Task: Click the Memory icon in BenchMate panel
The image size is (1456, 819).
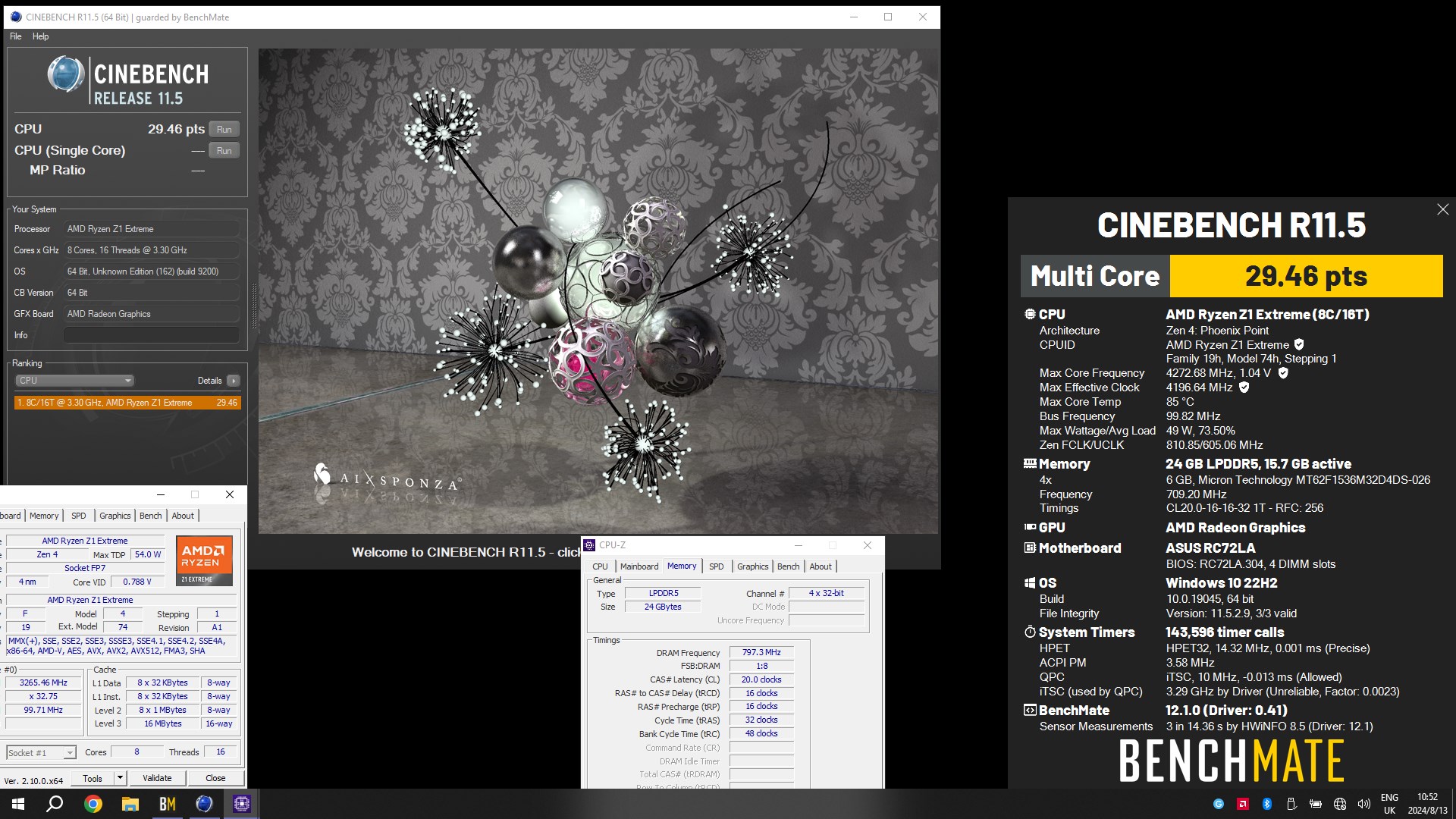Action: (x=1030, y=463)
